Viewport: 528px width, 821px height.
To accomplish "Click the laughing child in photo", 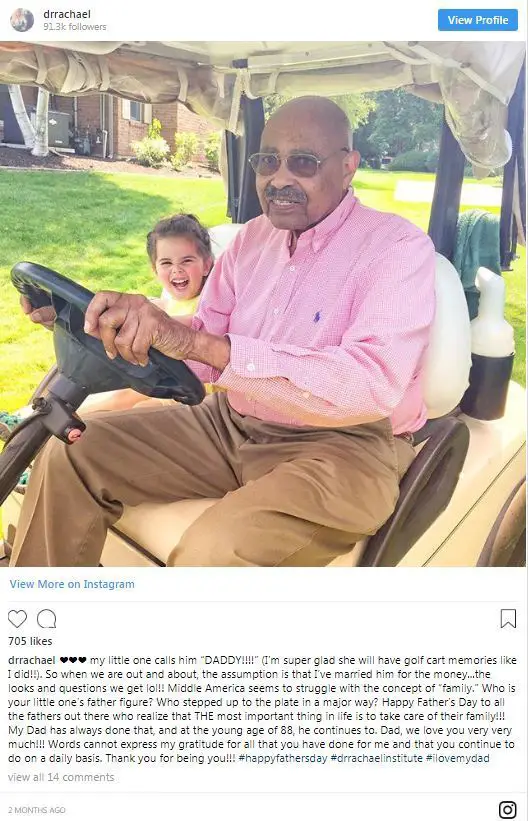I will pos(180,264).
